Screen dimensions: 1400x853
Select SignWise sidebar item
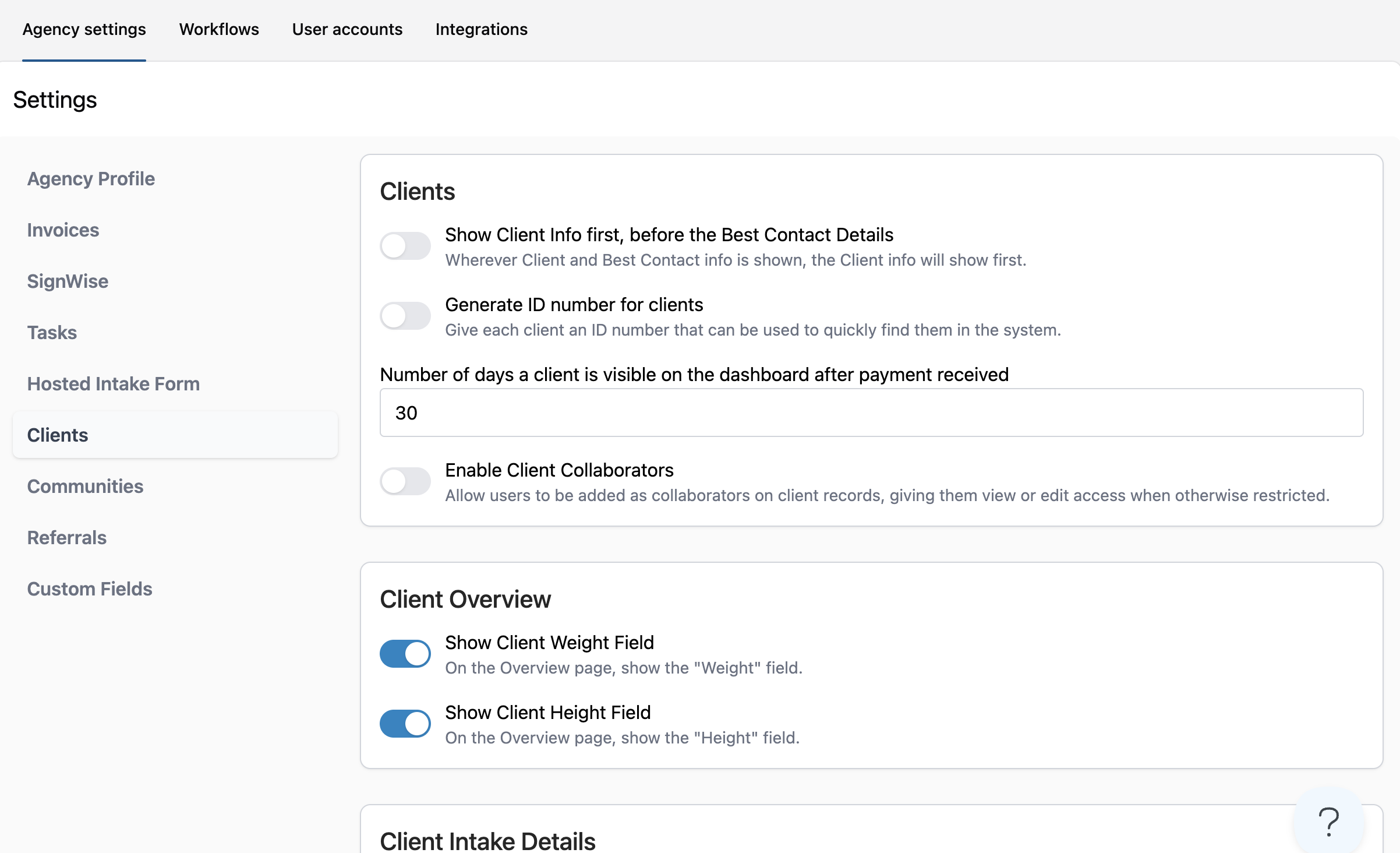[68, 281]
